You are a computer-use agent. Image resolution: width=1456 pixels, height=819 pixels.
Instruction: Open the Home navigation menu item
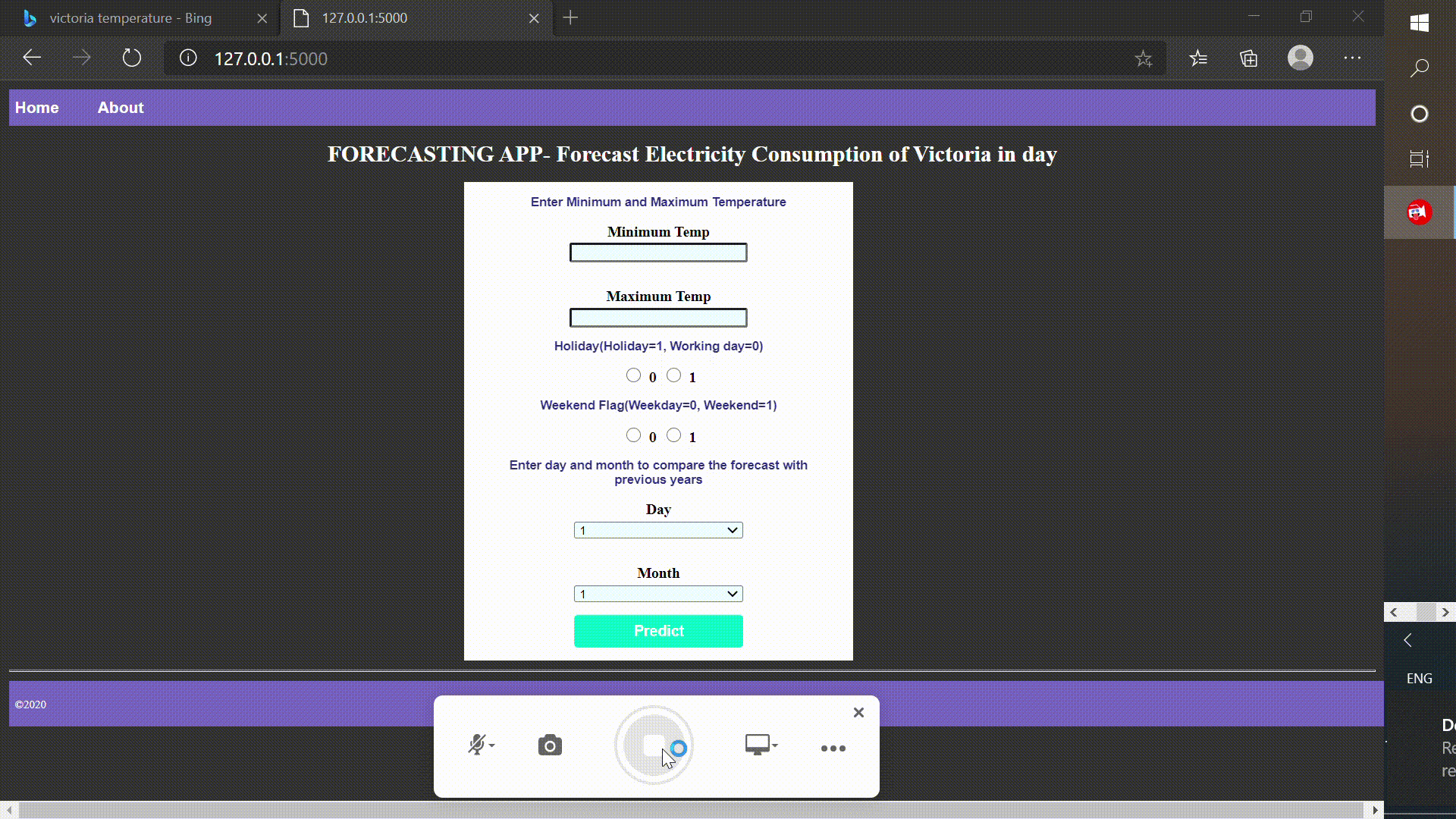[x=37, y=107]
